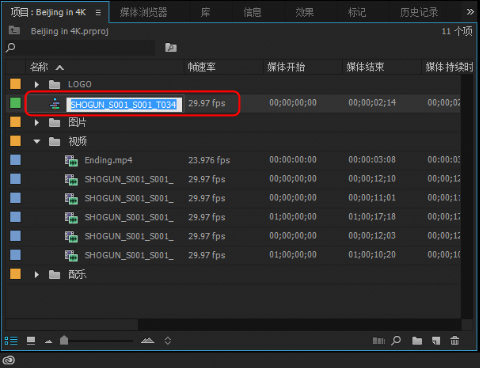Click clip icon of row ending 01;00;10;20
Image resolution: width=480 pixels, height=368 pixels.
tap(71, 256)
